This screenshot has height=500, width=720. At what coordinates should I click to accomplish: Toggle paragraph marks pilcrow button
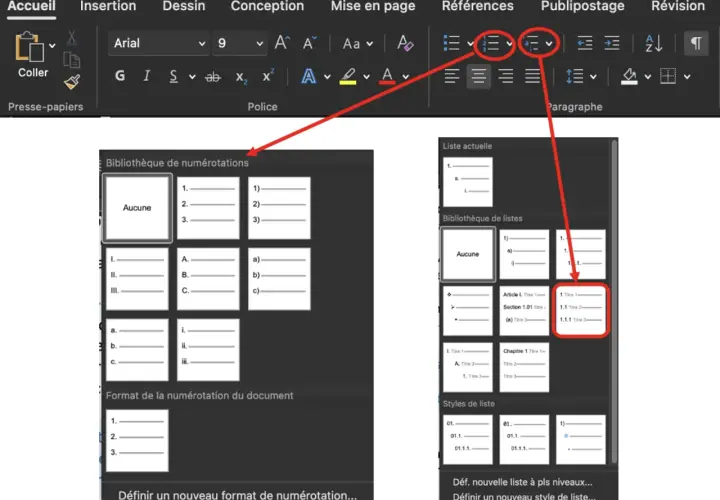[x=696, y=43]
